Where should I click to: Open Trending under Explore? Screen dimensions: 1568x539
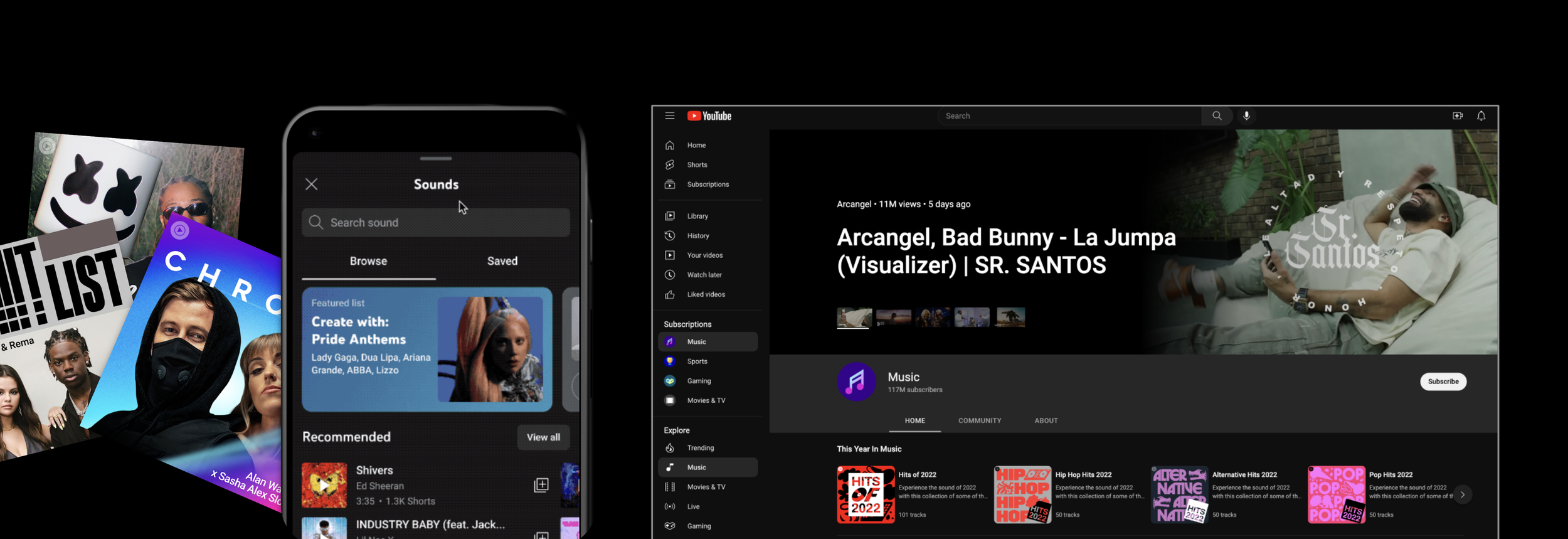pos(708,448)
